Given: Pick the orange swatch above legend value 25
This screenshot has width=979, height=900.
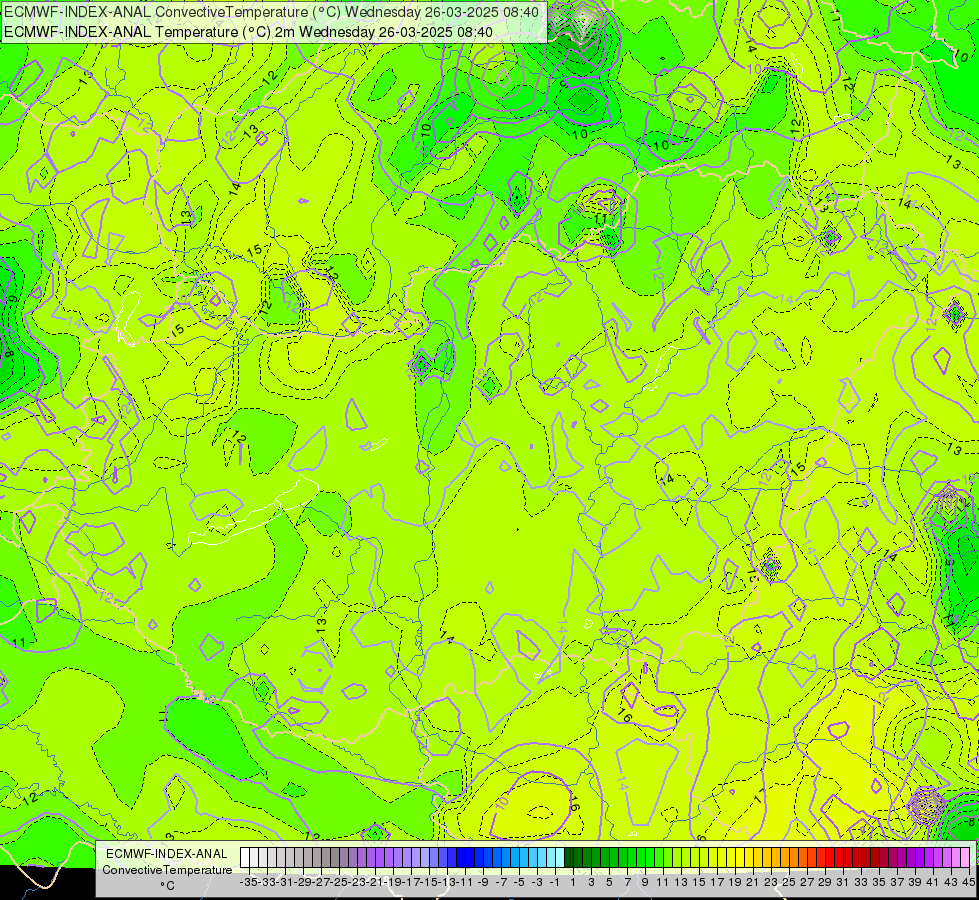Looking at the screenshot, I should 785,857.
